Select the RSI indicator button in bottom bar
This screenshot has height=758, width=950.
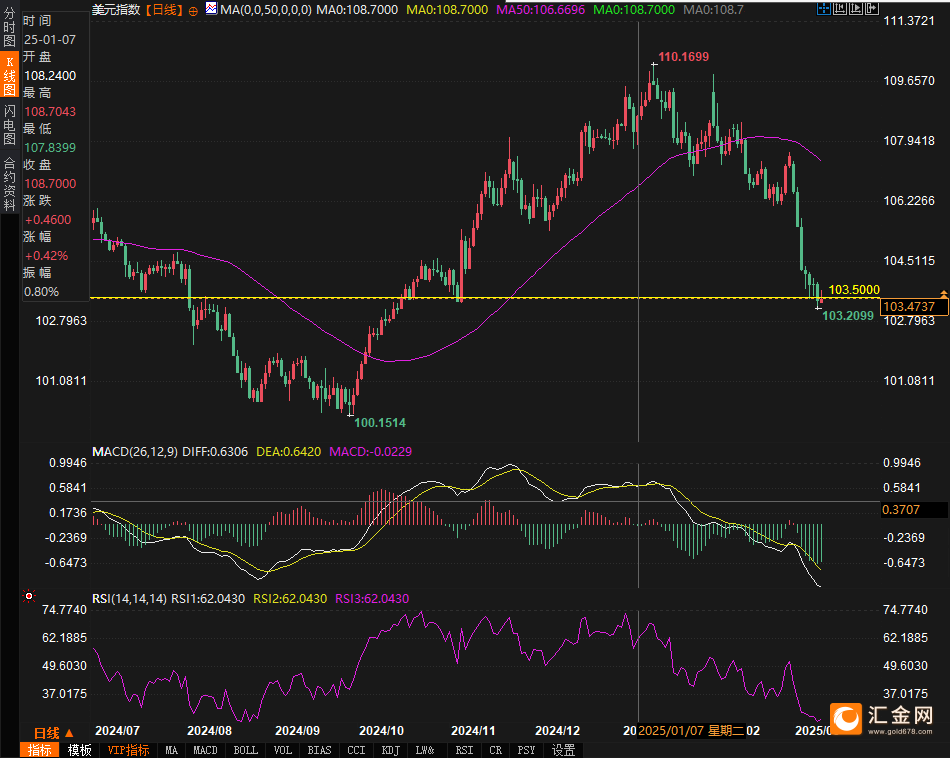(x=465, y=750)
